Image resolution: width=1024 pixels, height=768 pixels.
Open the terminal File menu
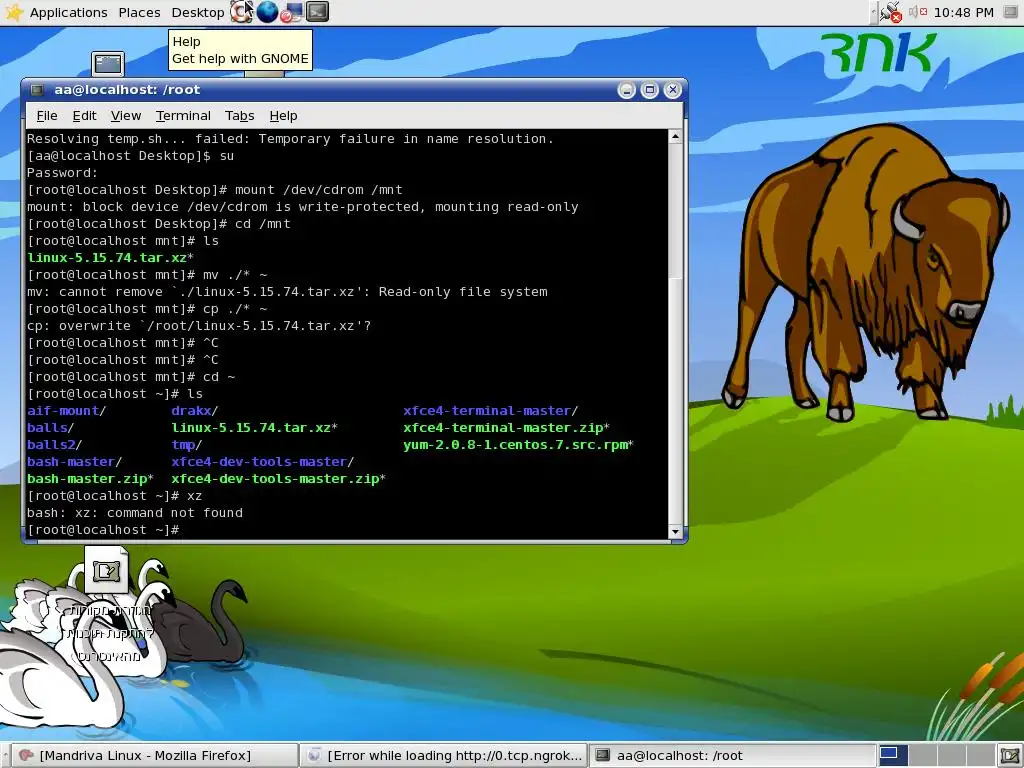pyautogui.click(x=47, y=116)
